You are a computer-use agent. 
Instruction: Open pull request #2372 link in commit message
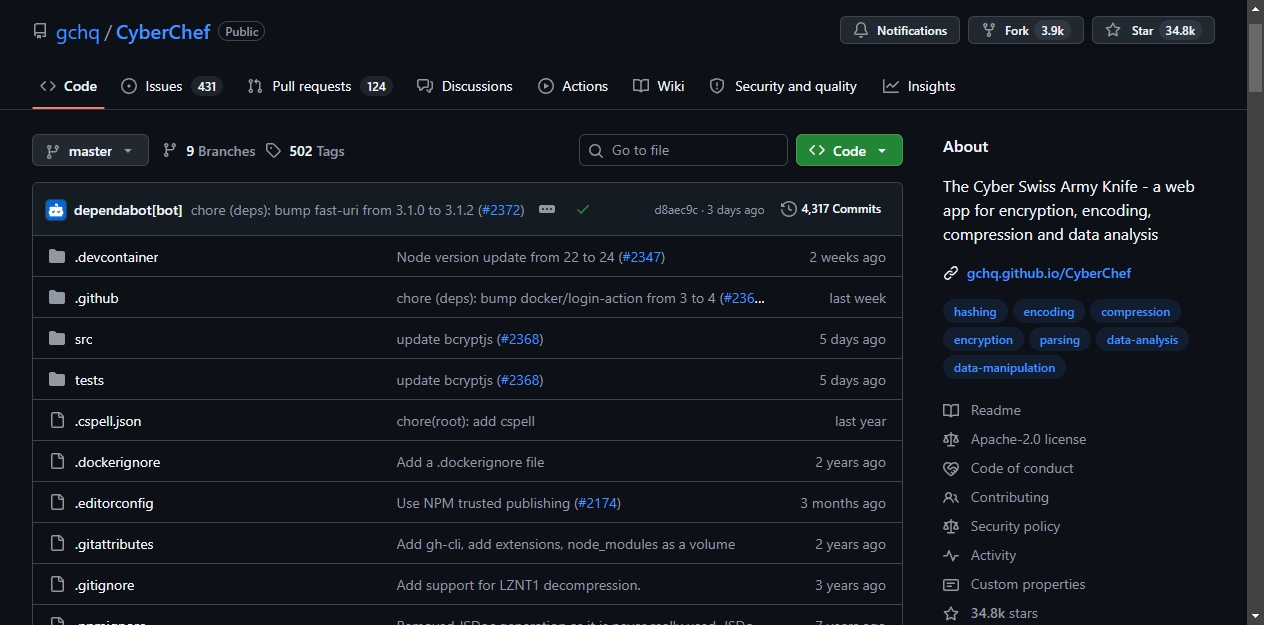click(501, 210)
